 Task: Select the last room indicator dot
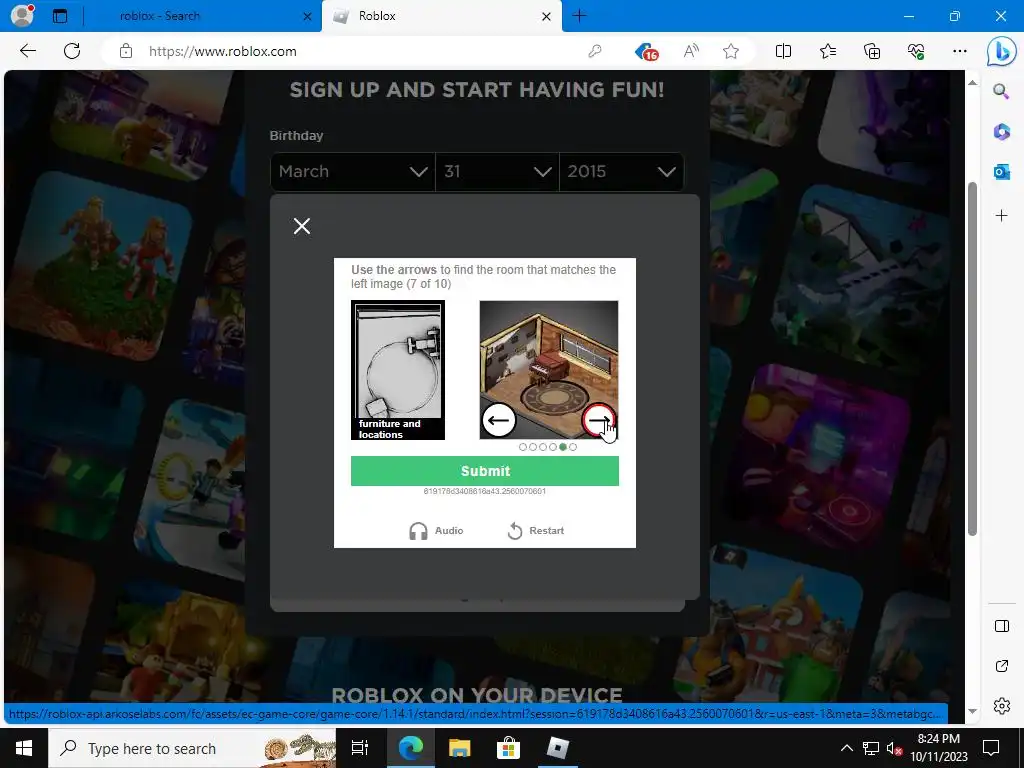tap(573, 447)
